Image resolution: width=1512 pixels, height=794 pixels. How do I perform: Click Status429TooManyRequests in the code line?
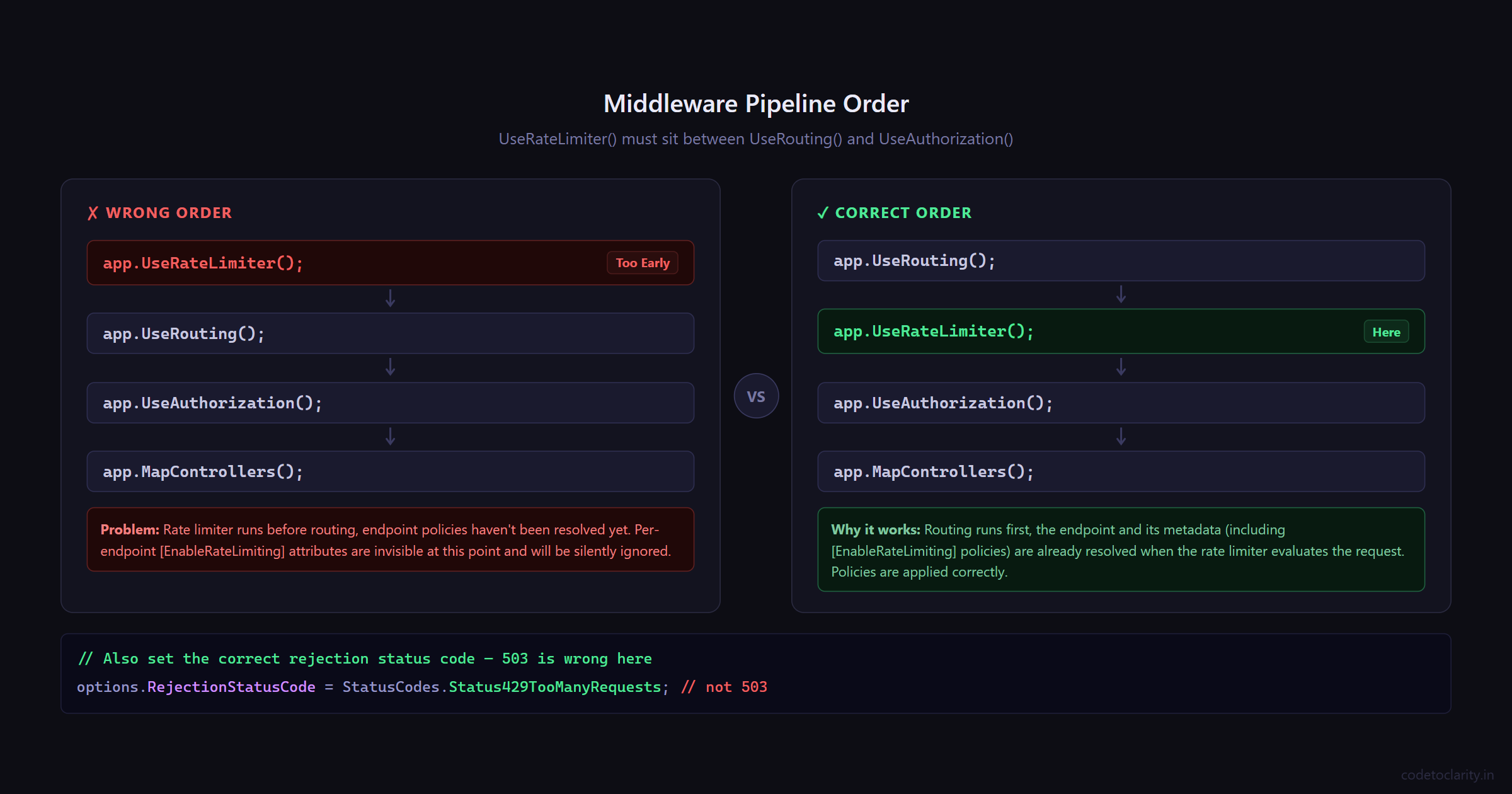556,687
